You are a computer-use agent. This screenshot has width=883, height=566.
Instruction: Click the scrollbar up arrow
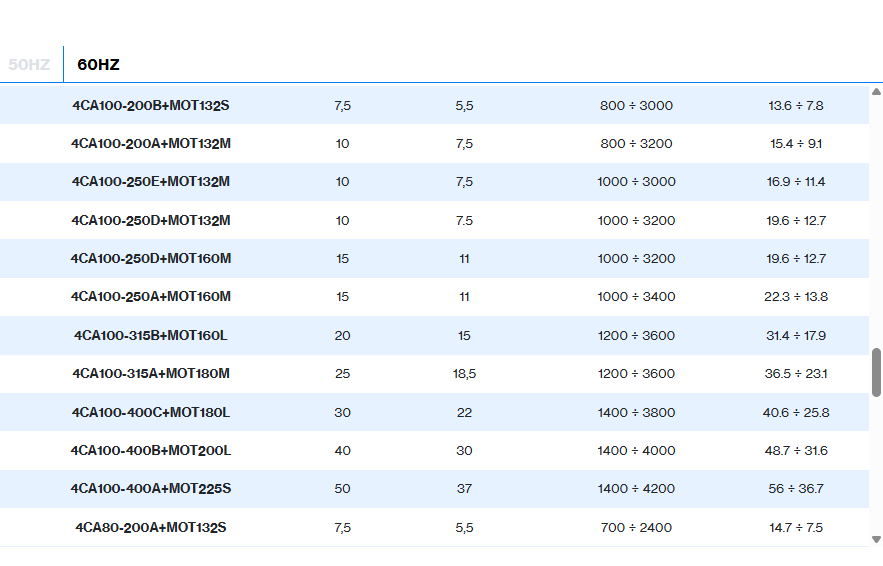[876, 91]
